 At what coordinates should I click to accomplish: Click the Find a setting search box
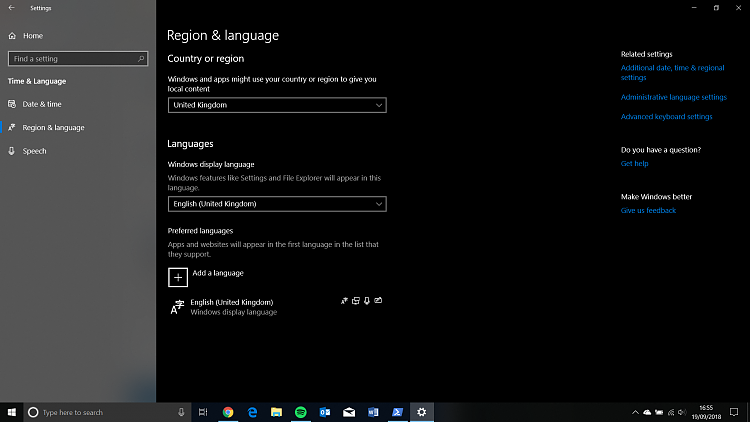coord(78,59)
